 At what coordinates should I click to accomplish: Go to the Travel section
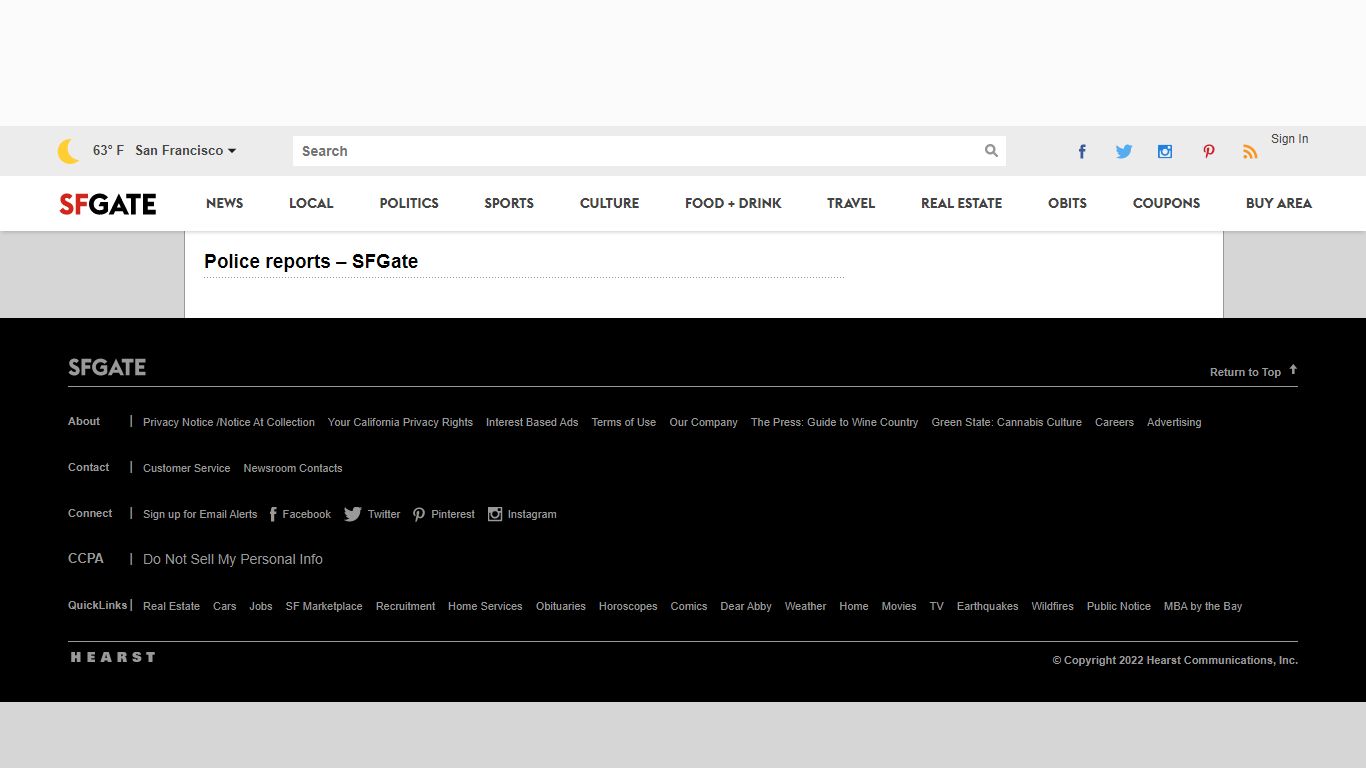[851, 203]
